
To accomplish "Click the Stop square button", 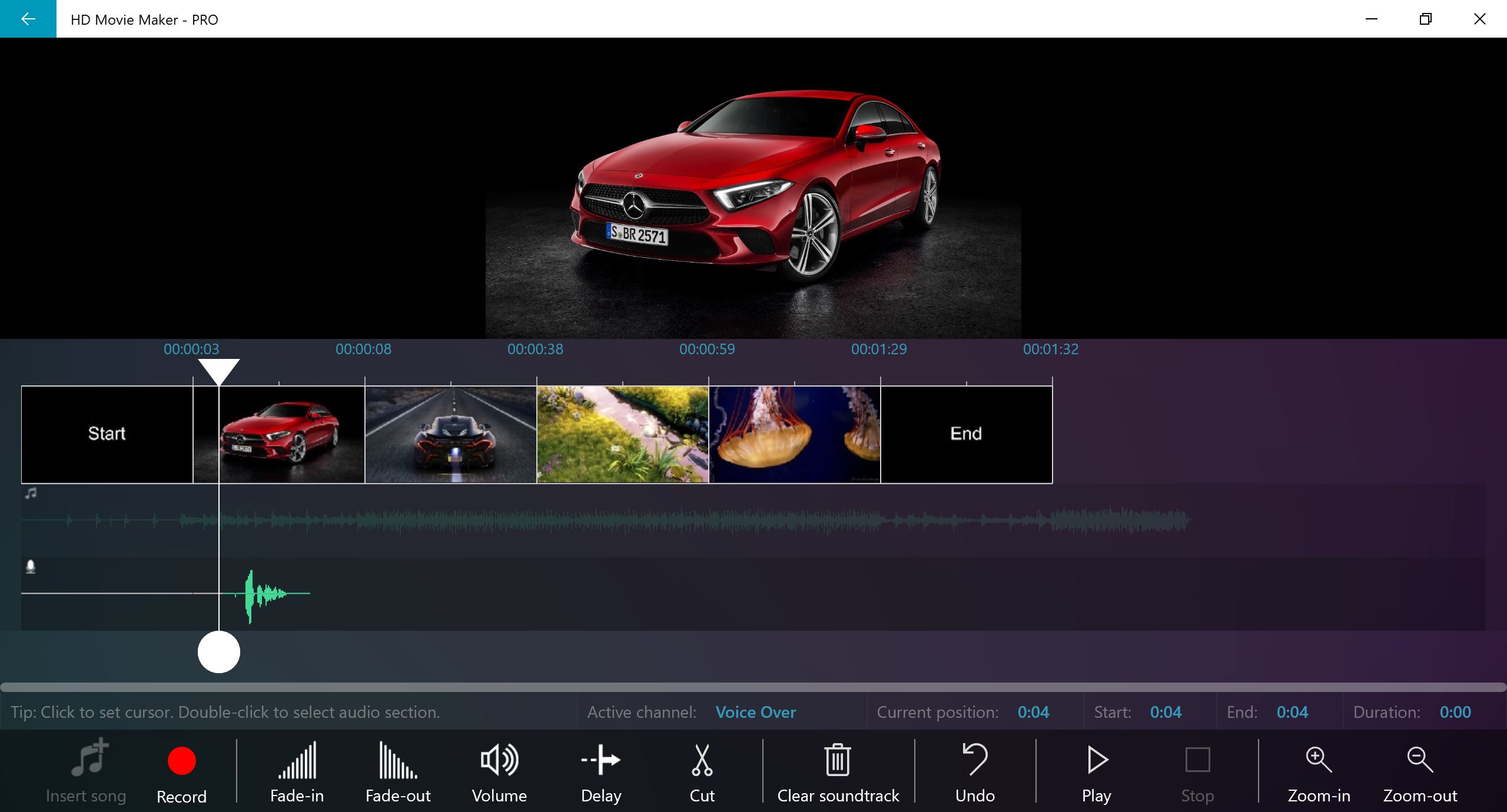I will point(1197,760).
